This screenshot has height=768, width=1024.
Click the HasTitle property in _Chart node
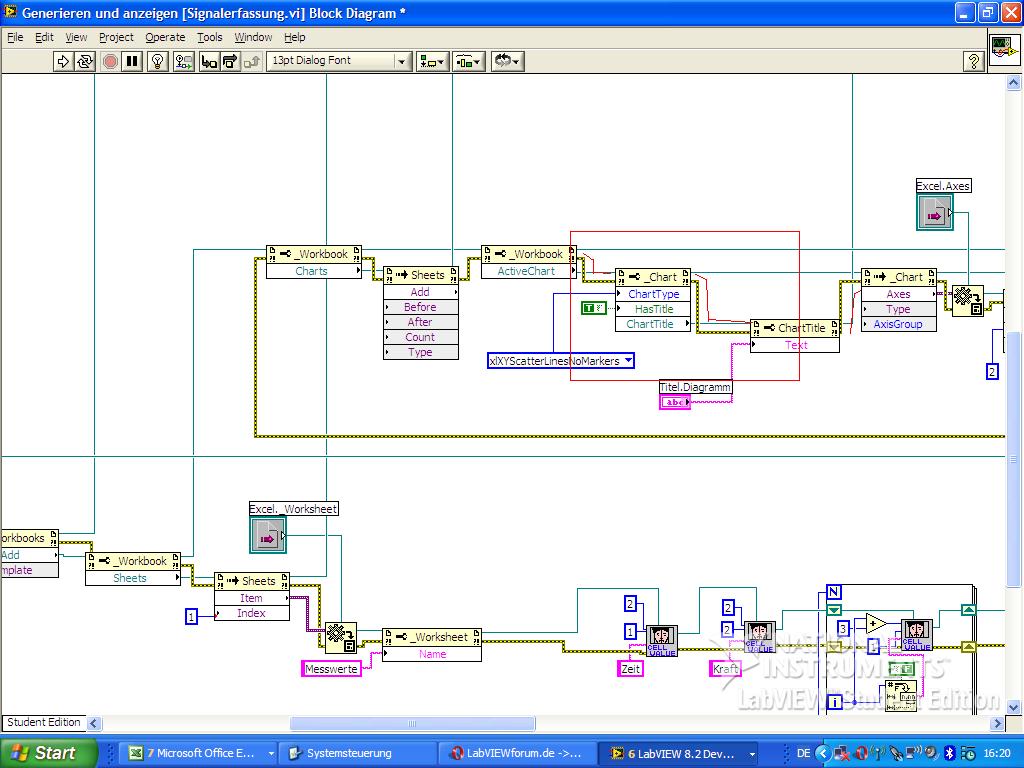(653, 309)
